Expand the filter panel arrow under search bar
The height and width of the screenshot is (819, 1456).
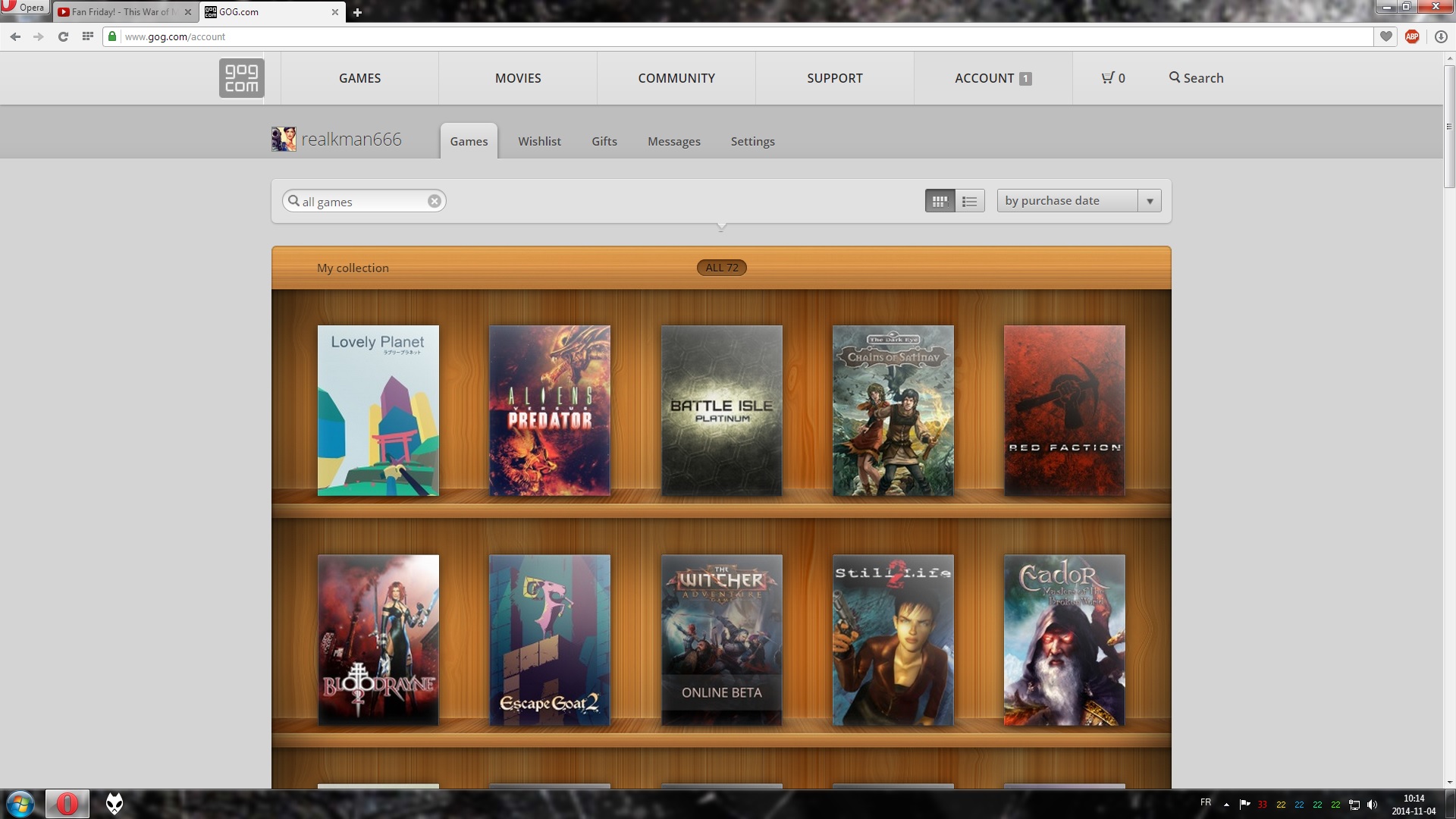(x=721, y=227)
